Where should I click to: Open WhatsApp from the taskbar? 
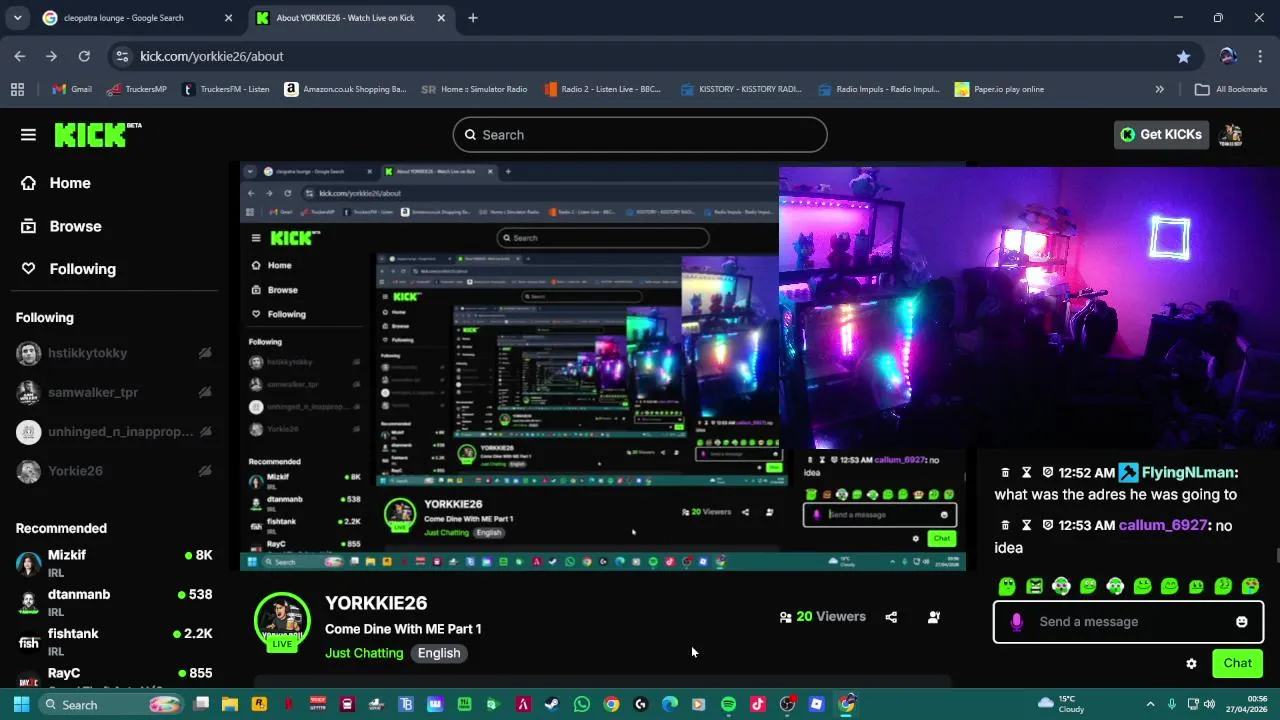[581, 704]
